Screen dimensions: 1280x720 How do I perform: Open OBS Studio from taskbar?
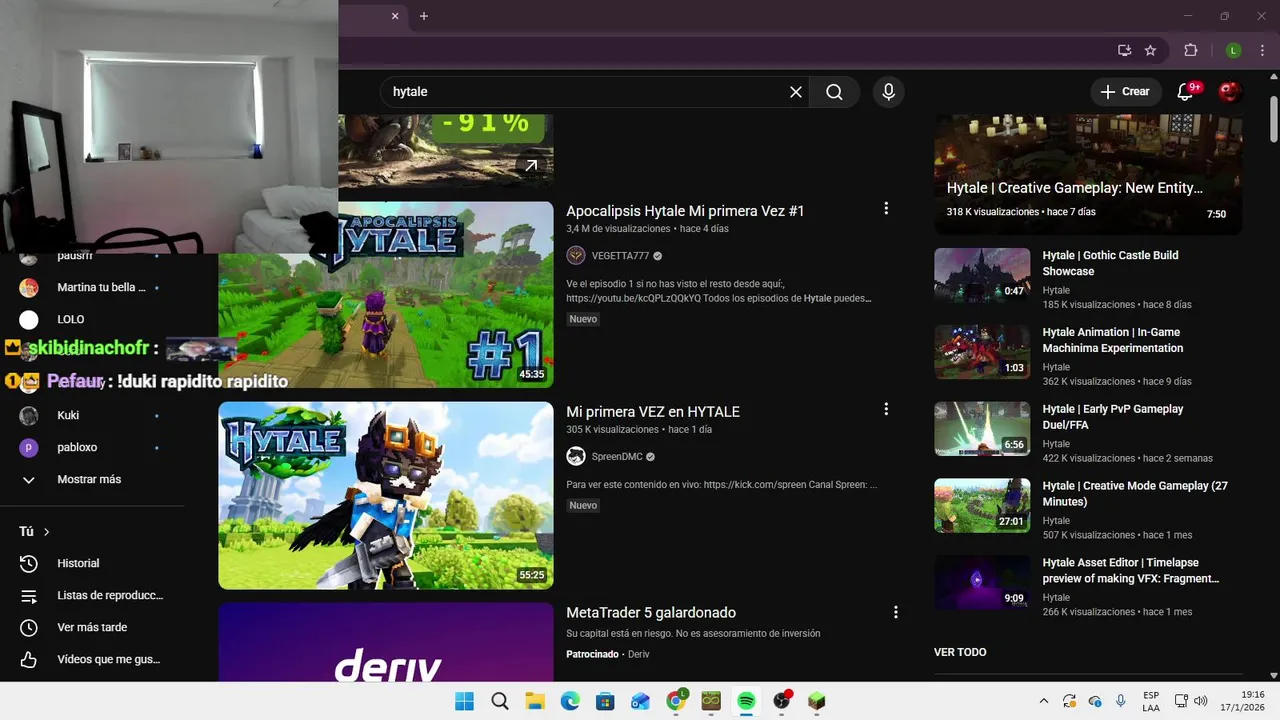[781, 701]
